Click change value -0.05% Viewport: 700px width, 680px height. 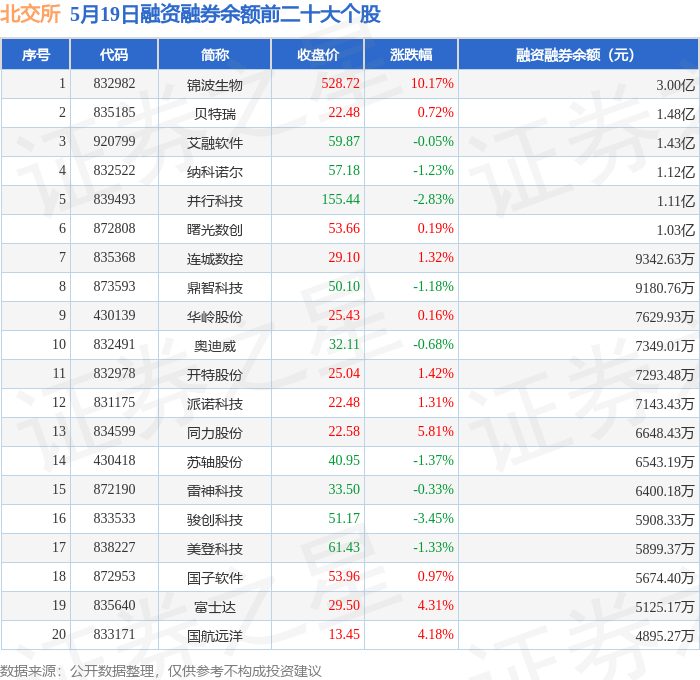(433, 142)
